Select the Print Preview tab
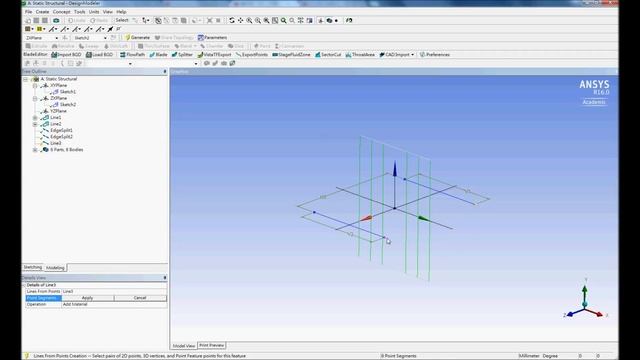The image size is (640, 360). (211, 345)
